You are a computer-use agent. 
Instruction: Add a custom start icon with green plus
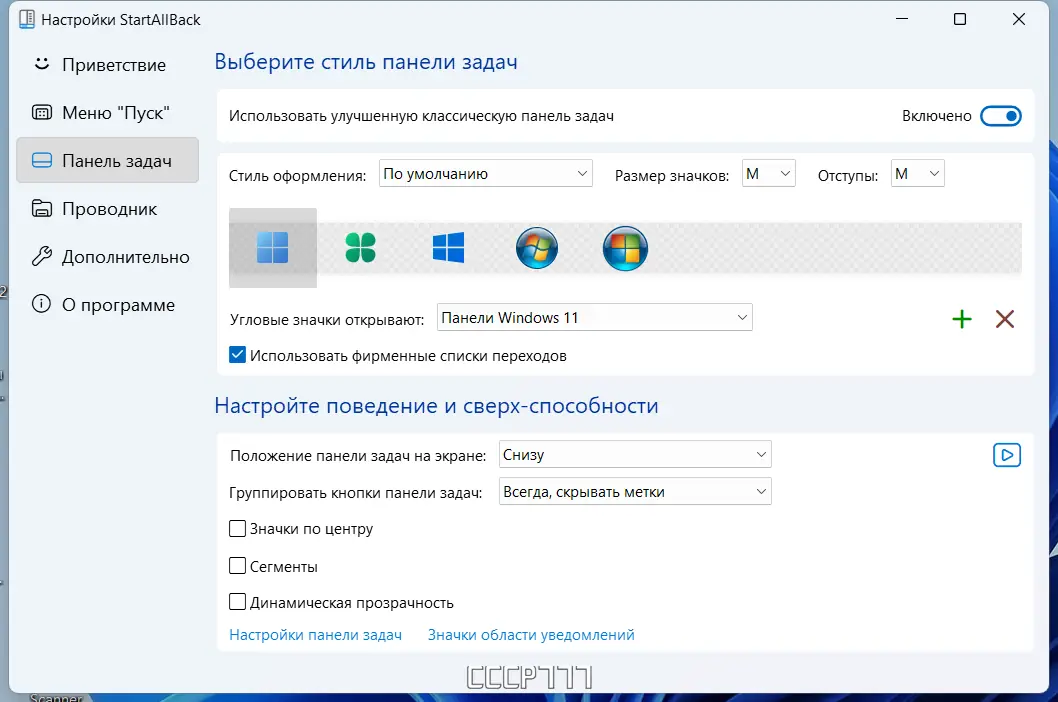962,319
